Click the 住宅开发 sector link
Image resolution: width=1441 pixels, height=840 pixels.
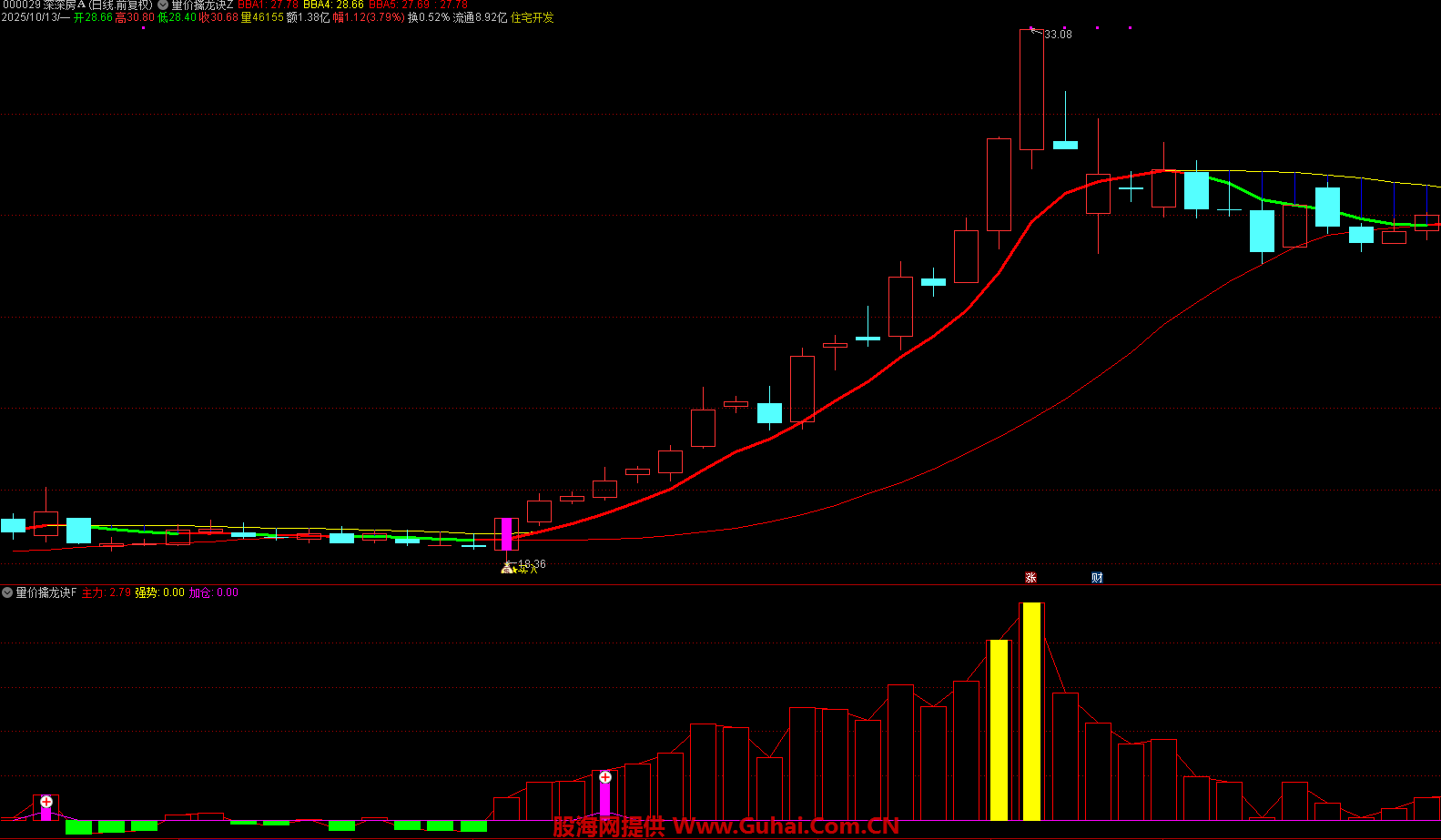click(533, 18)
